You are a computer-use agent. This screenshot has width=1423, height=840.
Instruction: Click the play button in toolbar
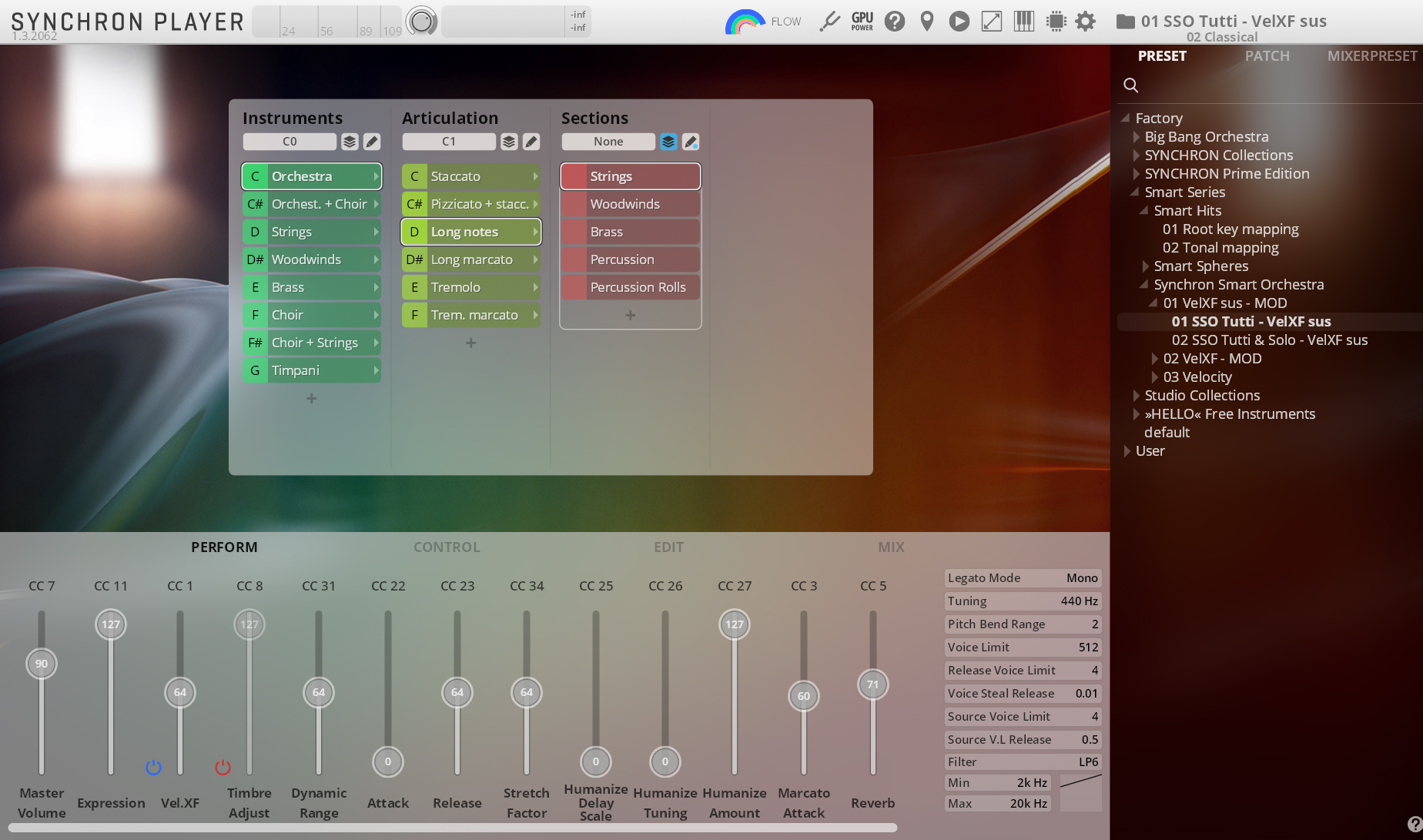tap(959, 21)
